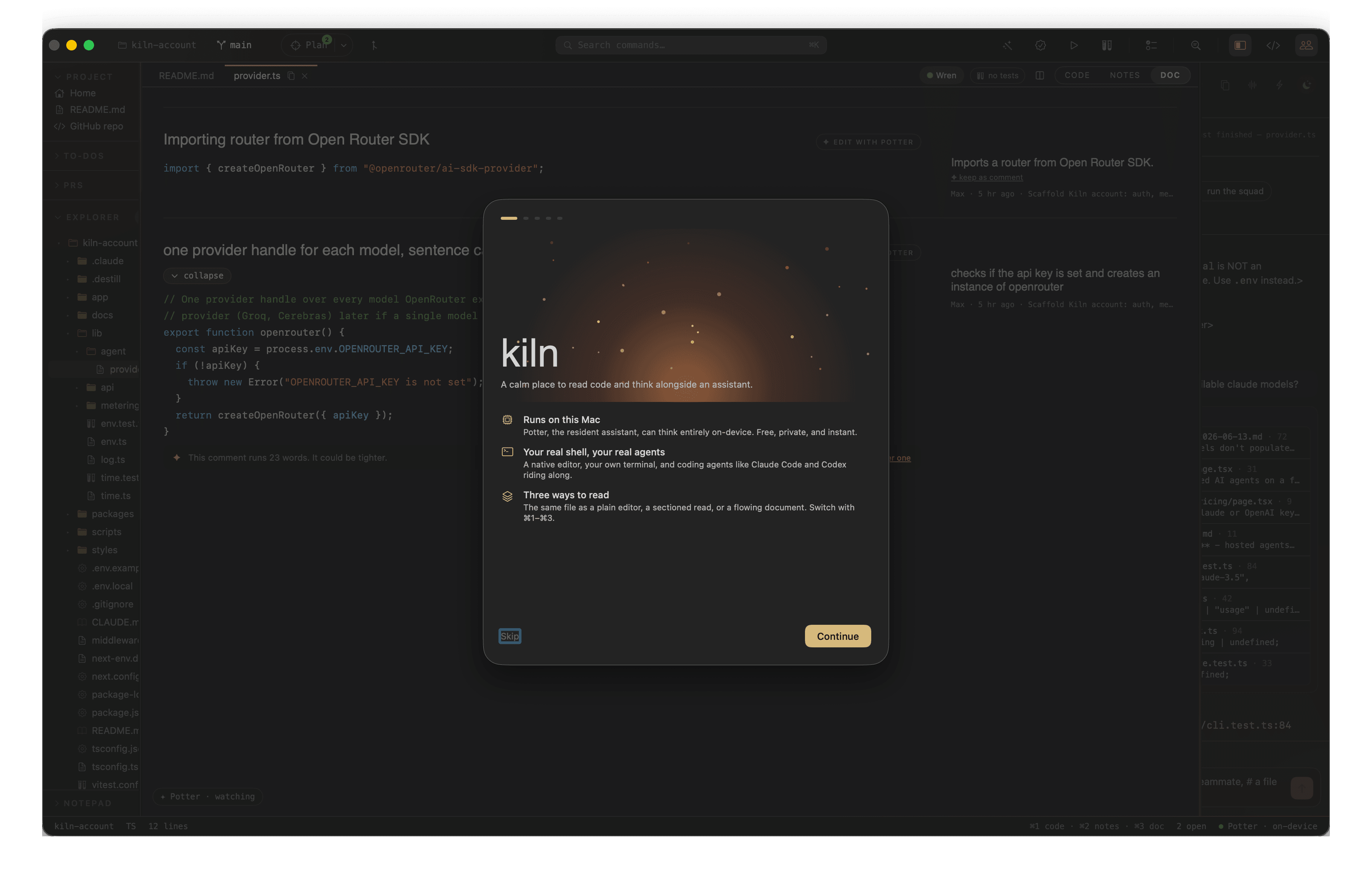This screenshot has width=1372, height=892.
Task: Expand the NOTEPAD section
Action: (x=82, y=803)
